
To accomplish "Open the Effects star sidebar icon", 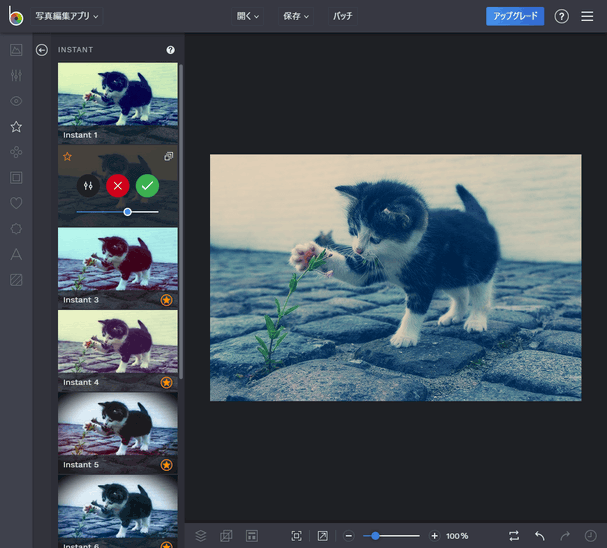I will 16,127.
